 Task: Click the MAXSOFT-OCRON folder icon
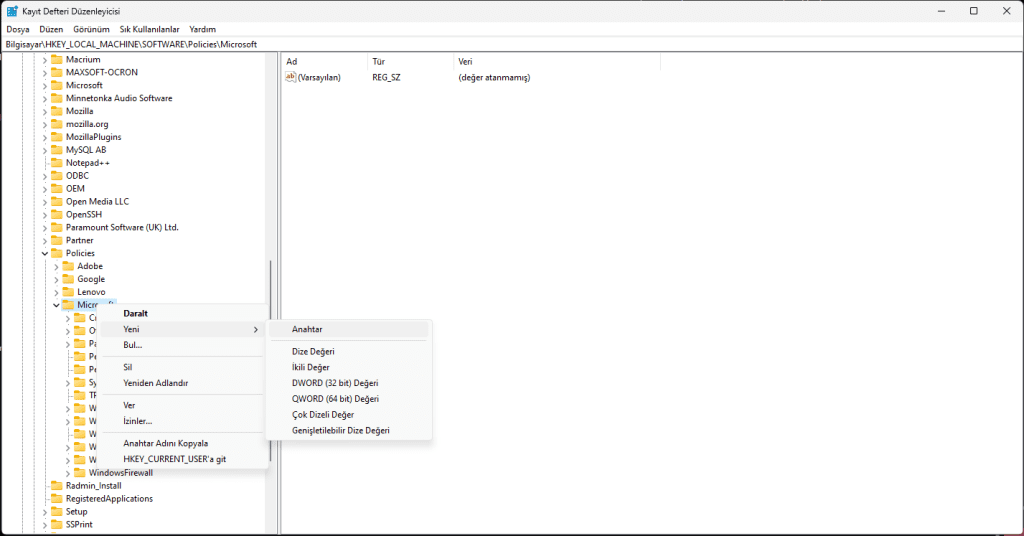[x=57, y=72]
